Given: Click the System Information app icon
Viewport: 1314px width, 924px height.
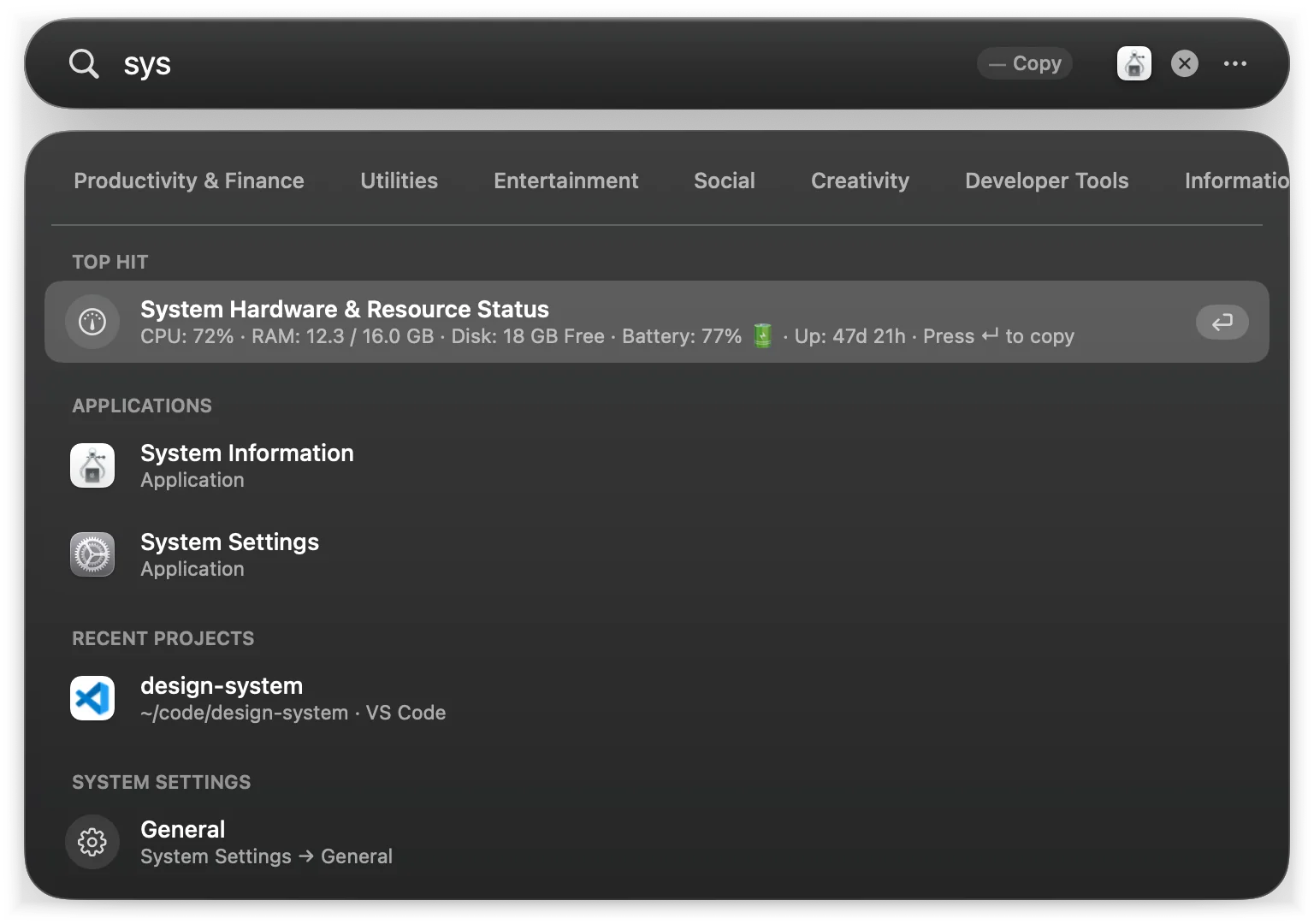Looking at the screenshot, I should tap(92, 465).
